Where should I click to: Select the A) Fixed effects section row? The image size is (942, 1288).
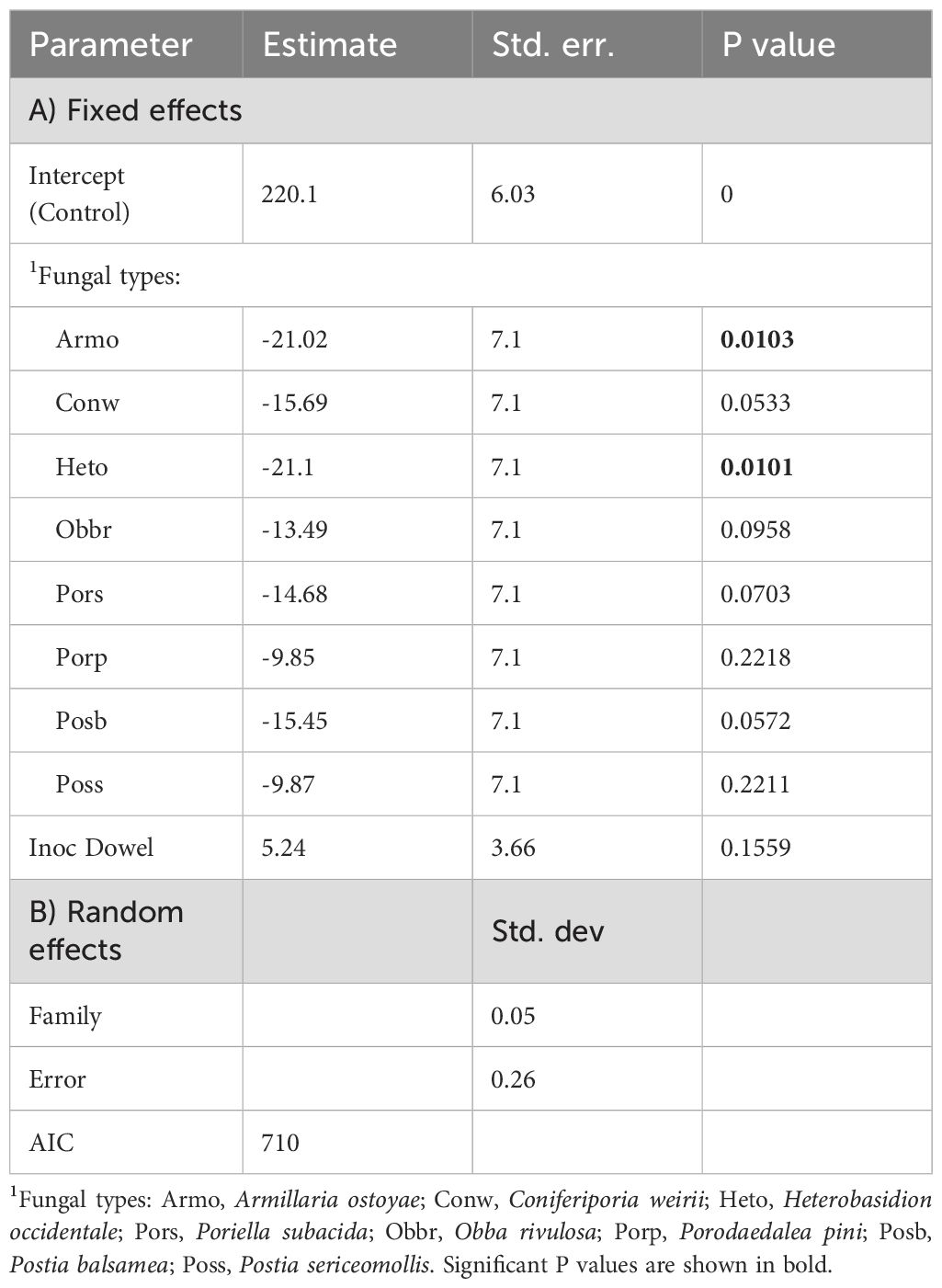tap(136, 110)
